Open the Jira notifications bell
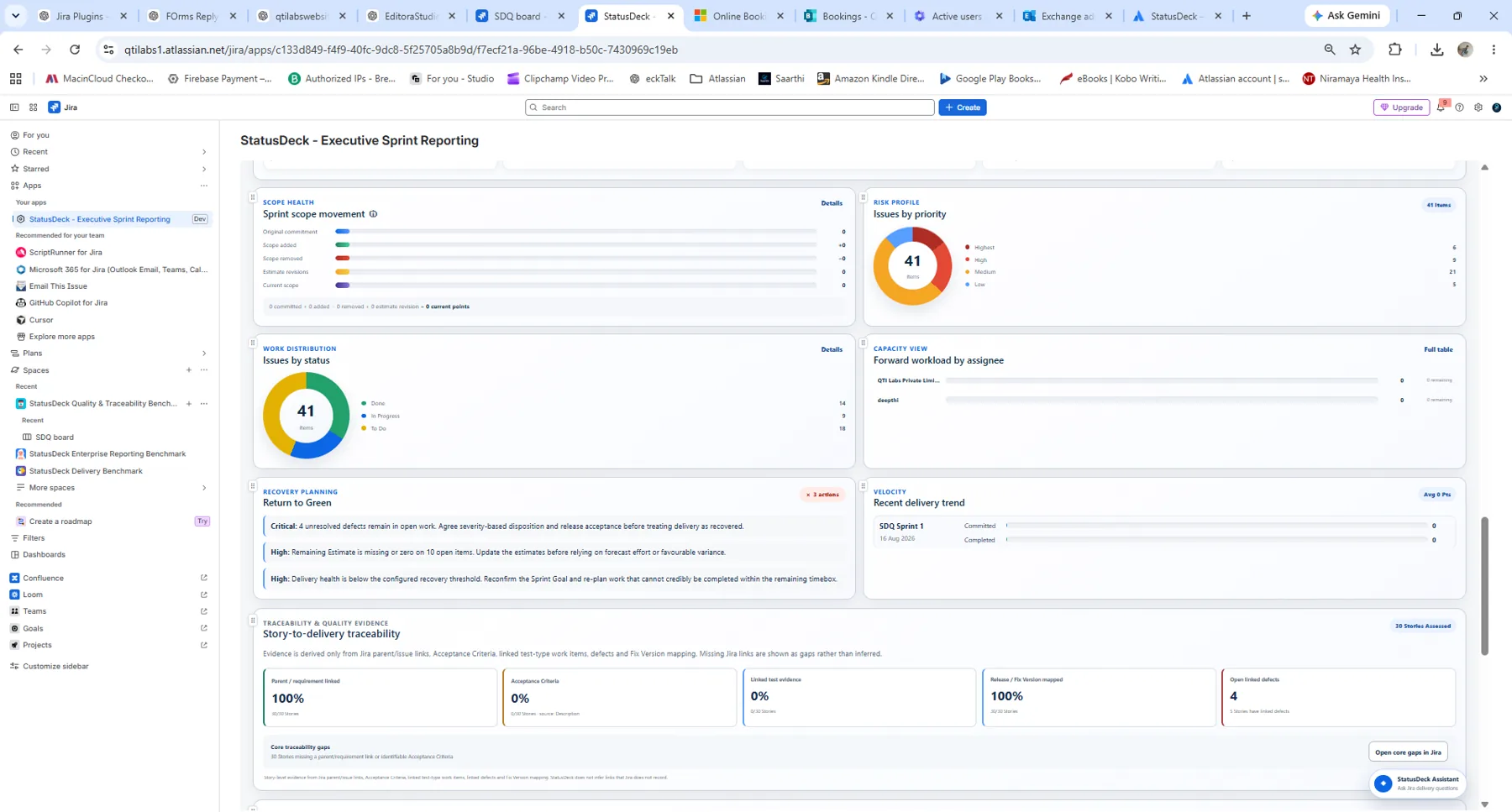Screen dimensions: 1512x812 (1441, 107)
